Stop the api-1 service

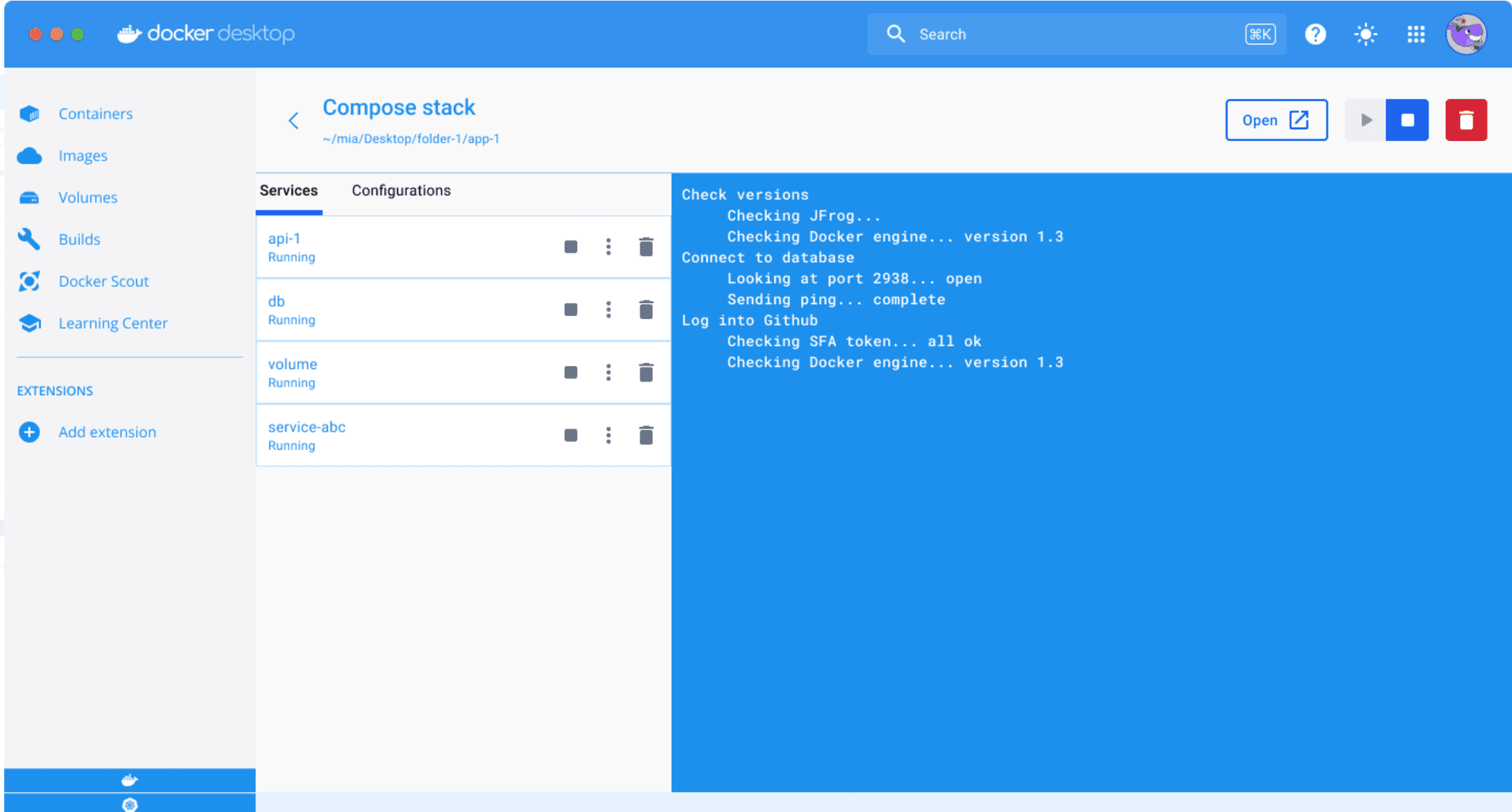571,247
